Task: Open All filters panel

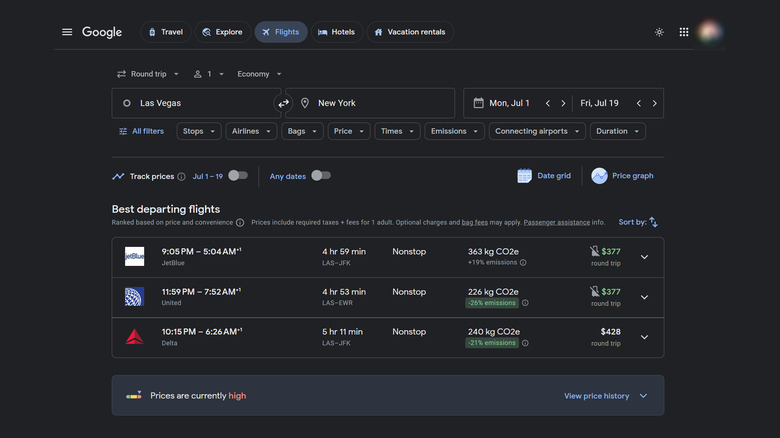Action: point(141,131)
